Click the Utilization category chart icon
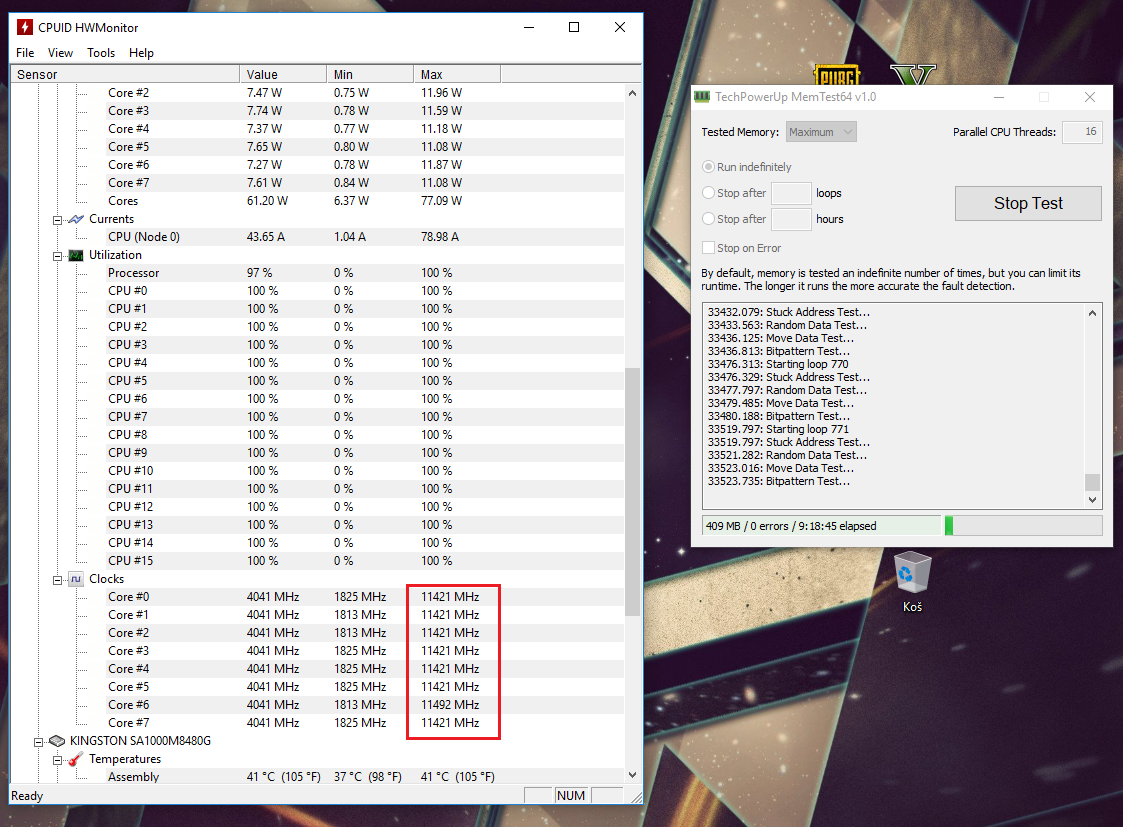This screenshot has height=827, width=1123. [76, 255]
